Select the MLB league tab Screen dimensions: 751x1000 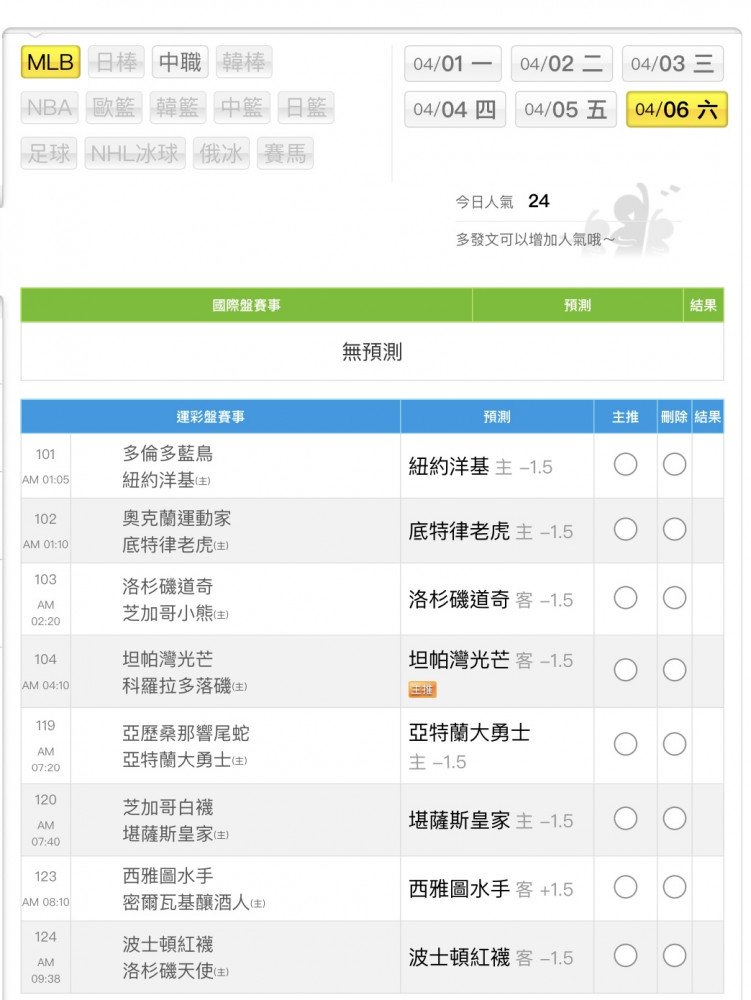(50, 63)
